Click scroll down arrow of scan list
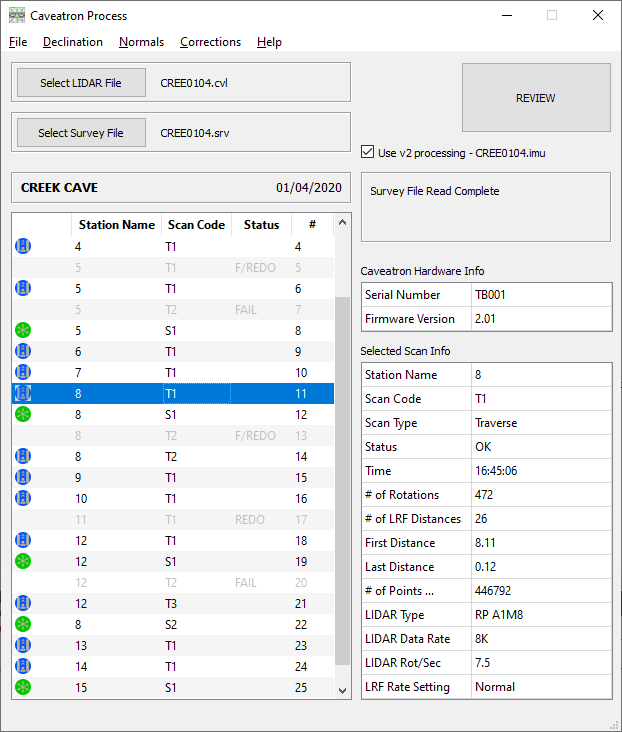622x732 pixels. point(343,689)
